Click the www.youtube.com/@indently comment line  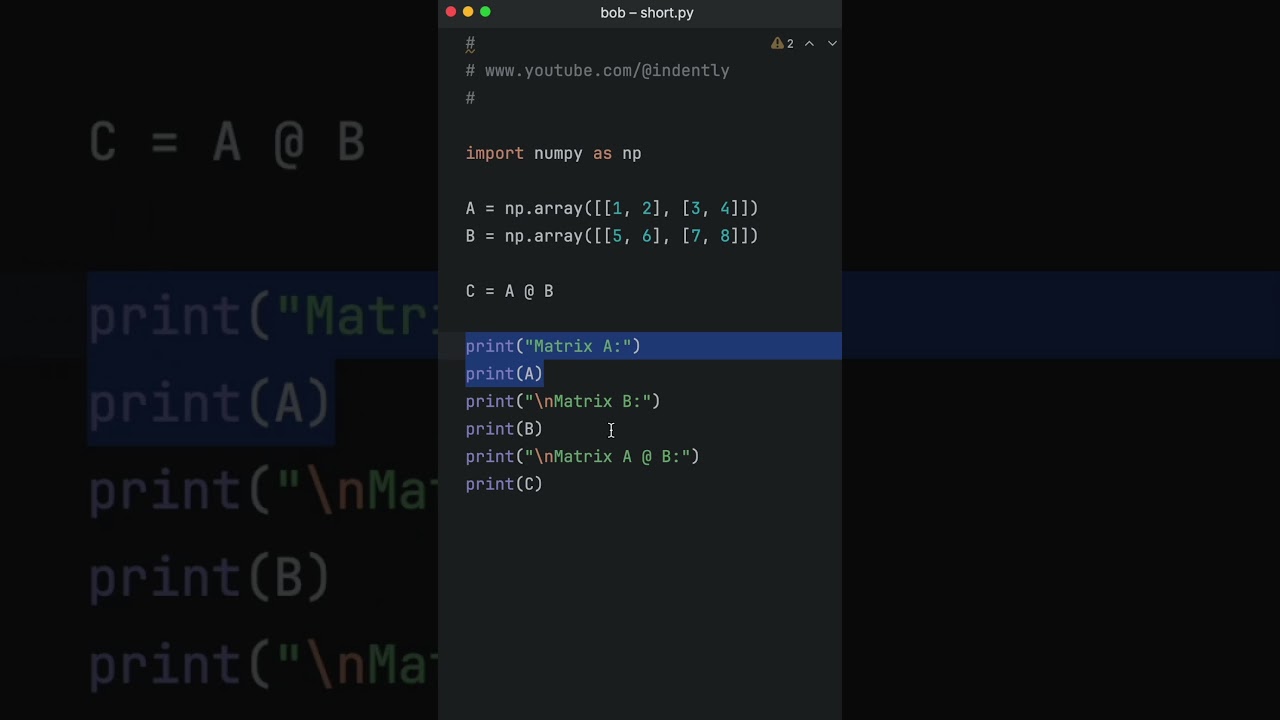coord(597,71)
